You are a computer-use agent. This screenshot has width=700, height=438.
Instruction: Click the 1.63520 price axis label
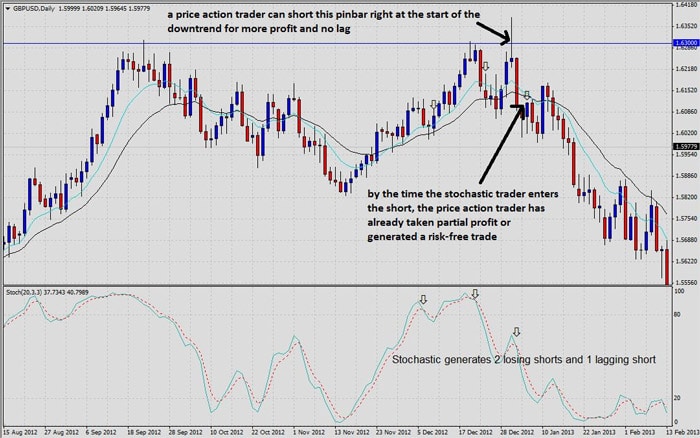tap(687, 26)
